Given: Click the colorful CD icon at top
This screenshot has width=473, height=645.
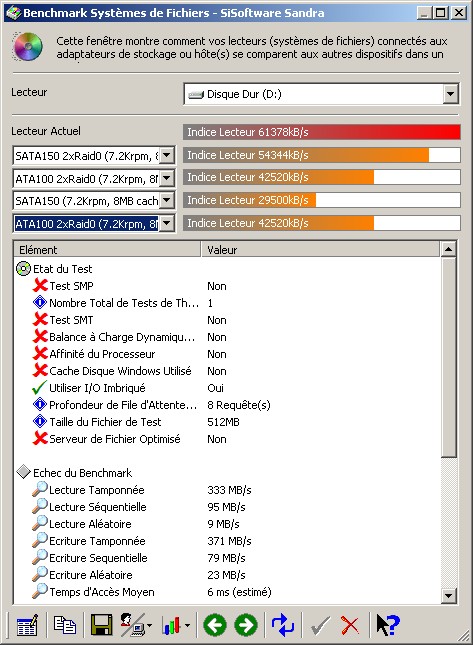Looking at the screenshot, I should (28, 47).
